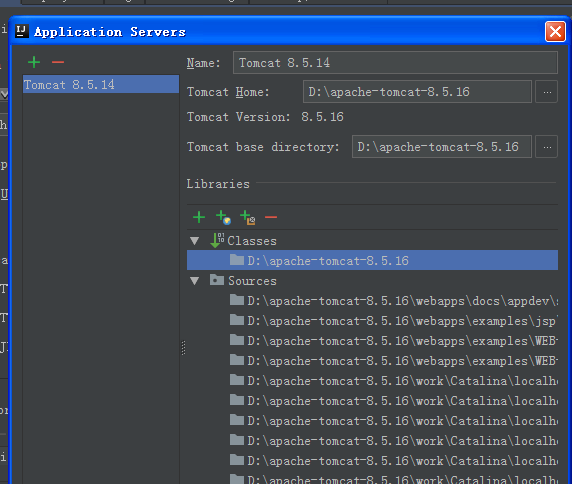Viewport: 572px width, 484px height.
Task: Browse for Tomcat Home directory
Action: click(546, 92)
